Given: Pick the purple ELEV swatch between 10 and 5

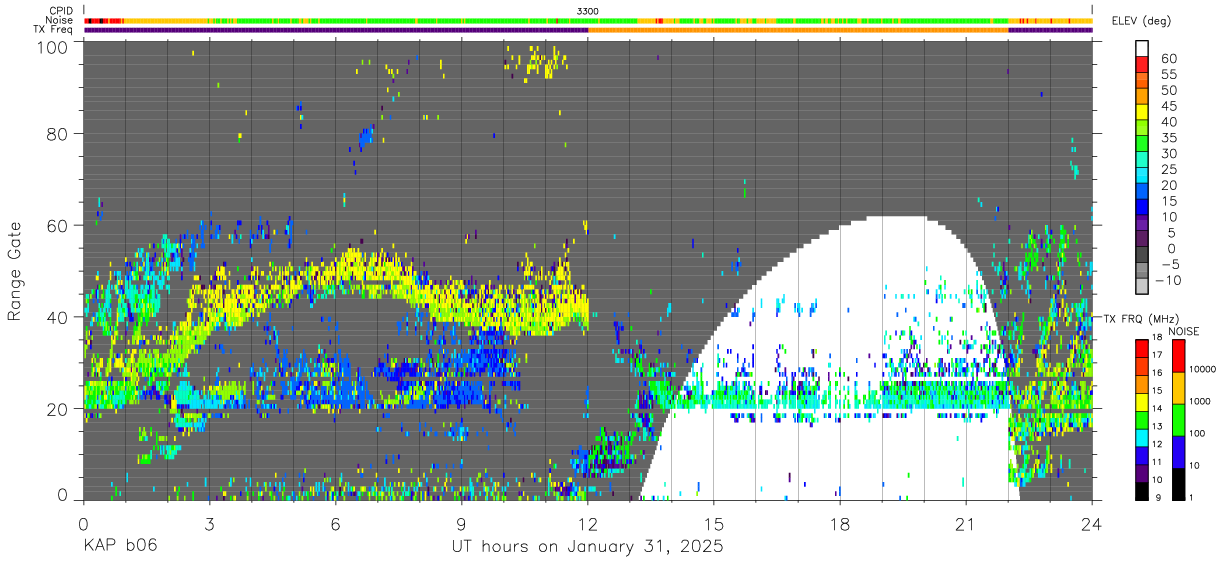Looking at the screenshot, I should [x=1142, y=224].
